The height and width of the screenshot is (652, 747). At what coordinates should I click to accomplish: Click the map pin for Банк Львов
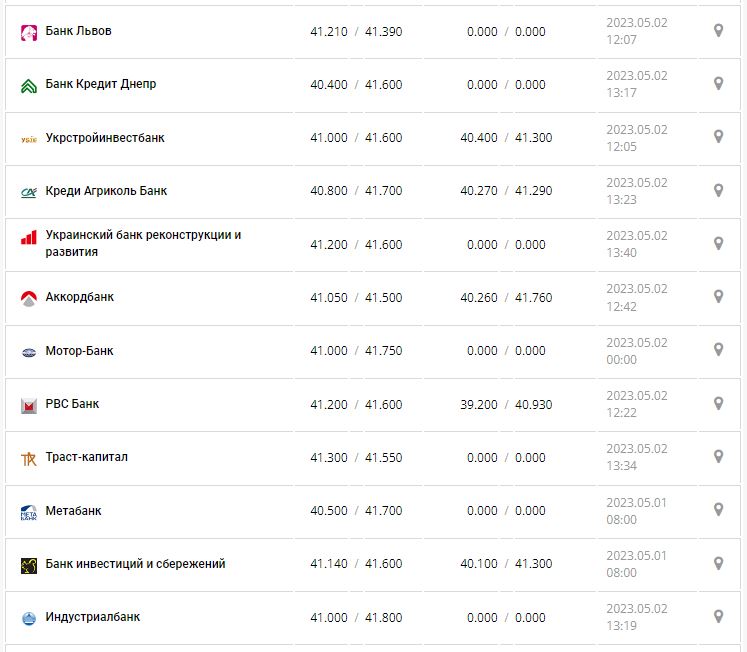(x=718, y=31)
